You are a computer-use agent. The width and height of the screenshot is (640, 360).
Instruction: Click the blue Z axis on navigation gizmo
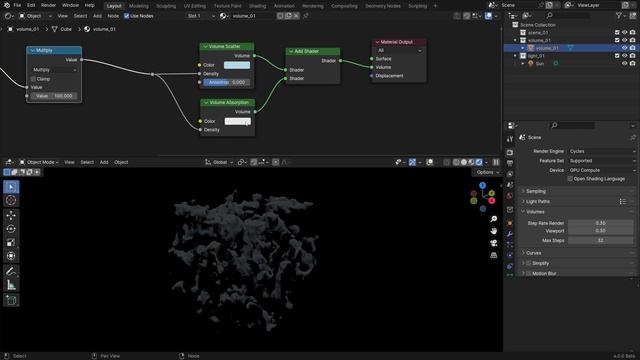(x=482, y=185)
